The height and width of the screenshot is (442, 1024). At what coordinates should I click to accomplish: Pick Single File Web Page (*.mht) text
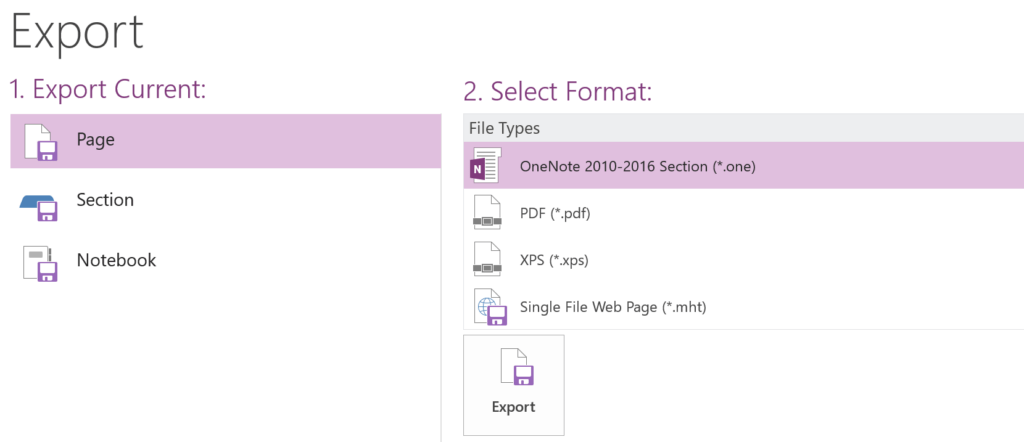pyautogui.click(x=613, y=307)
